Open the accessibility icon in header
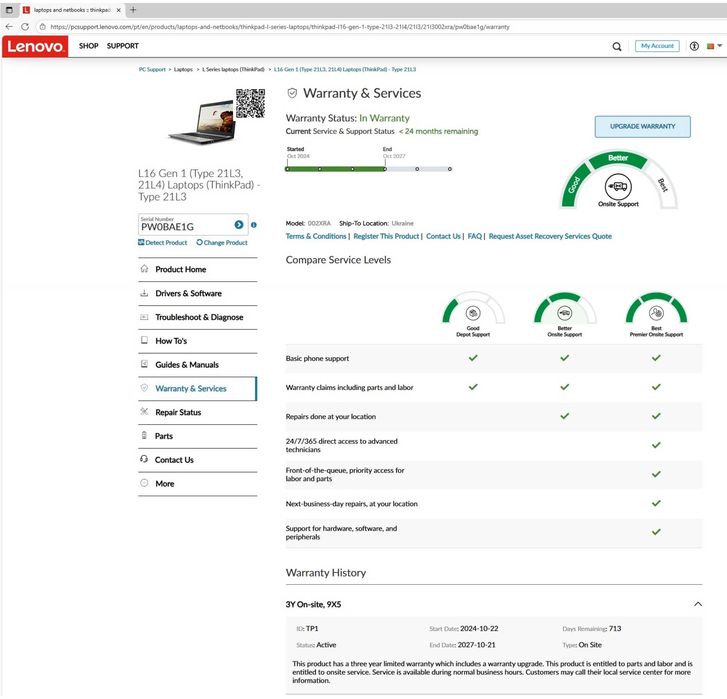 [x=694, y=46]
